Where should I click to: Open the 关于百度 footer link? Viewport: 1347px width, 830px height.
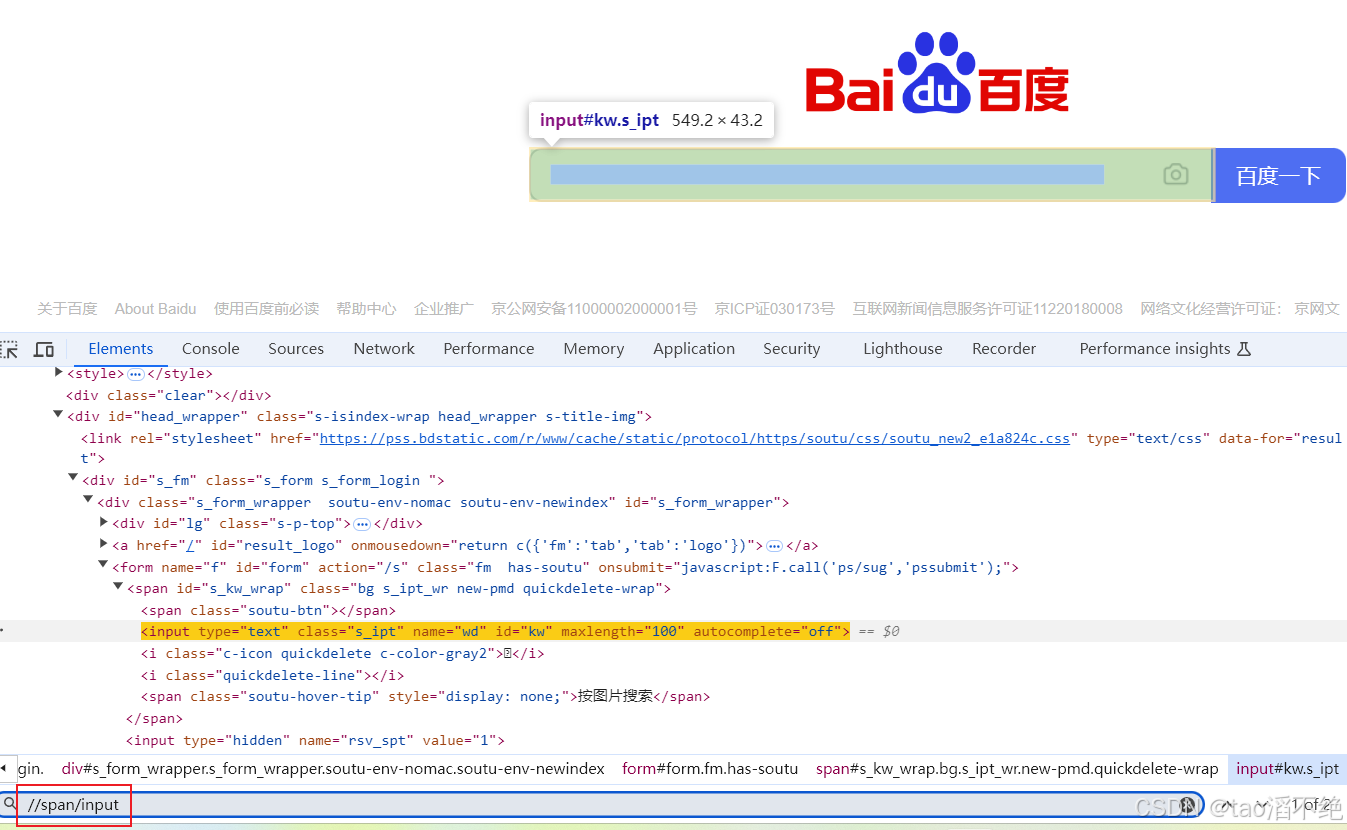click(67, 309)
